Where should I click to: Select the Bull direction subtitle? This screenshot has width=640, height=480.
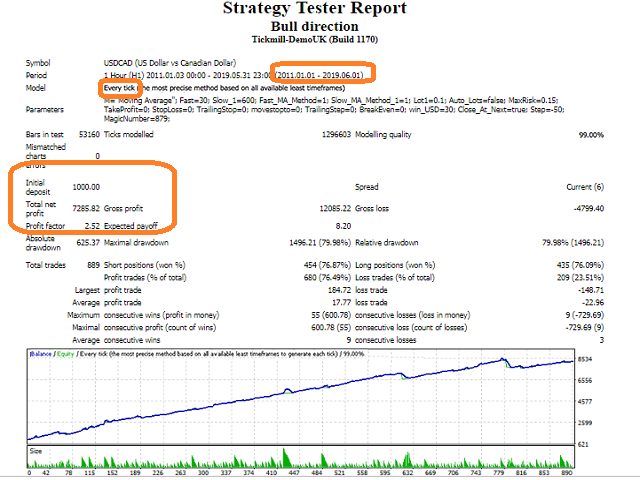tap(315, 27)
